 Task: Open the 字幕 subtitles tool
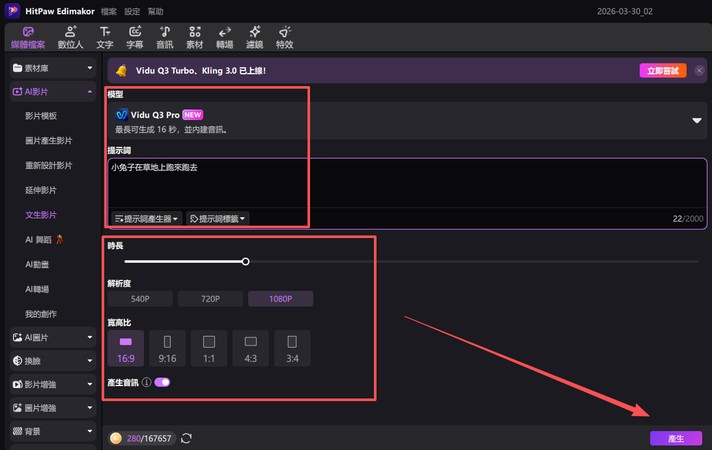(135, 38)
